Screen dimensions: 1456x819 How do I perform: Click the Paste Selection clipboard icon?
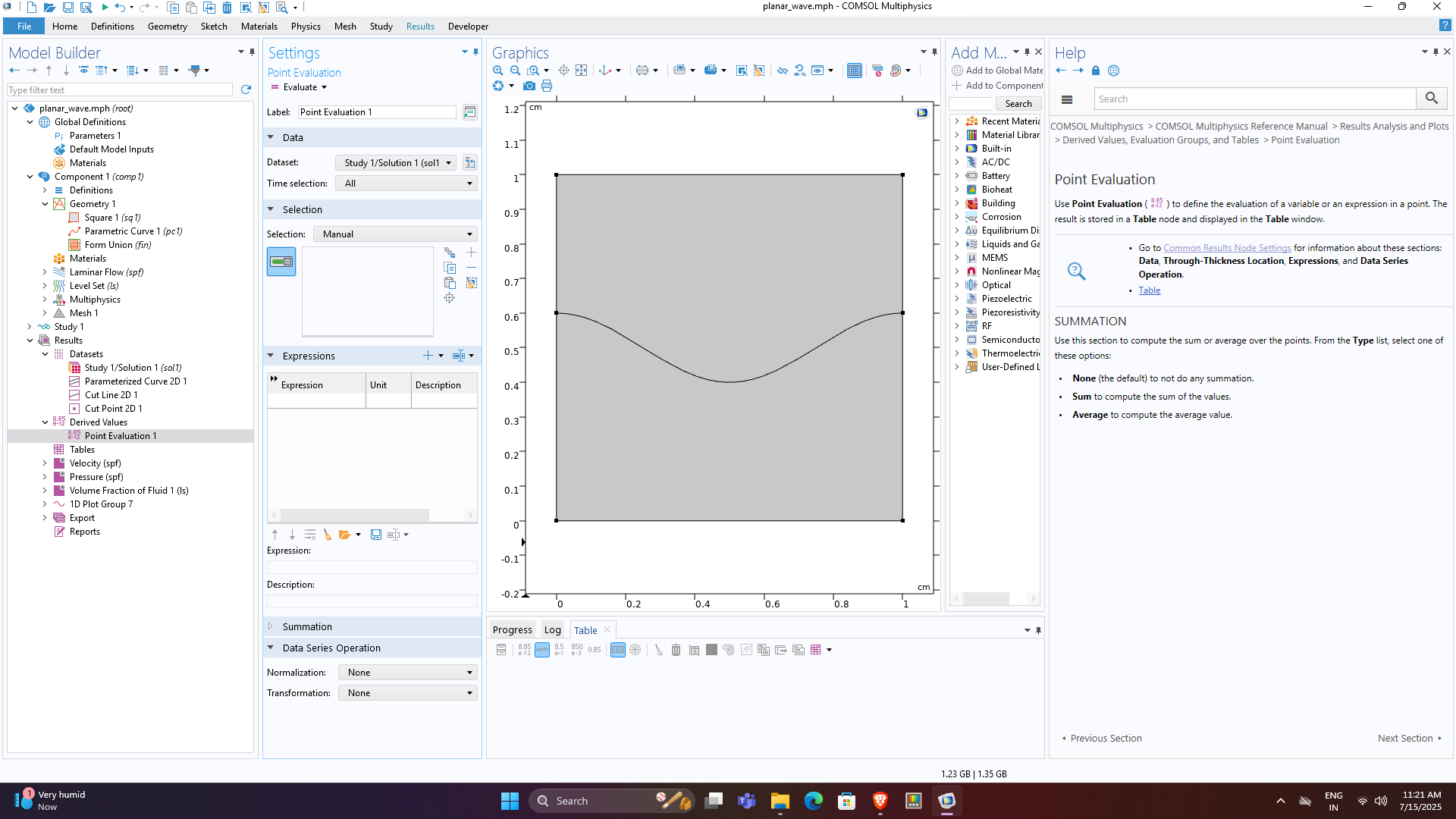click(x=450, y=283)
